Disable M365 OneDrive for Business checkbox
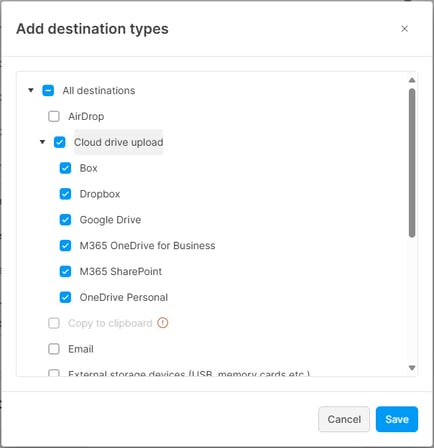Screen dimensions: 434x448 click(65, 245)
